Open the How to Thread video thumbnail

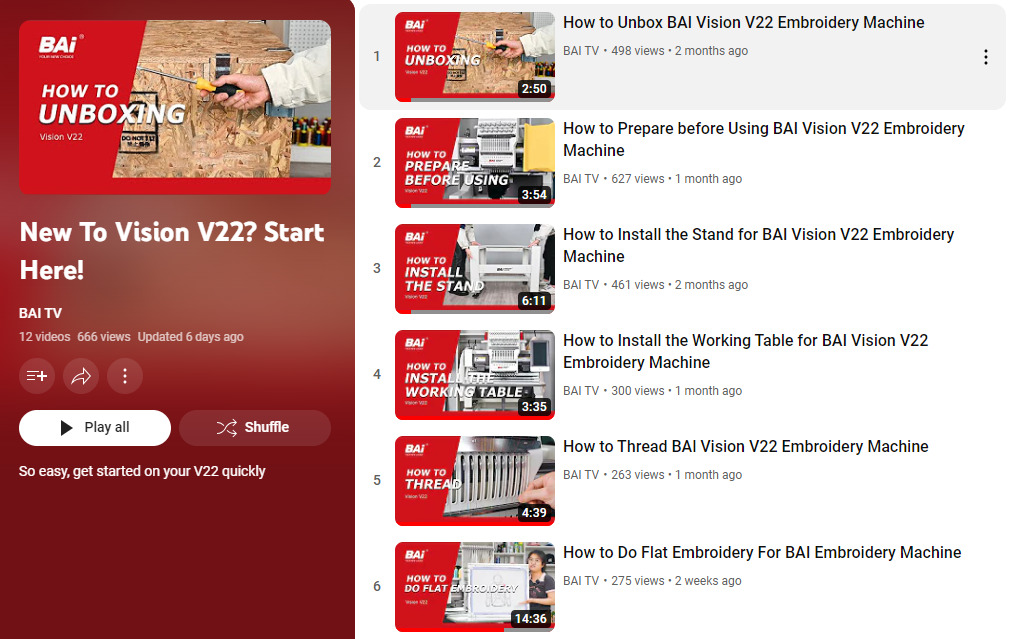(x=475, y=480)
